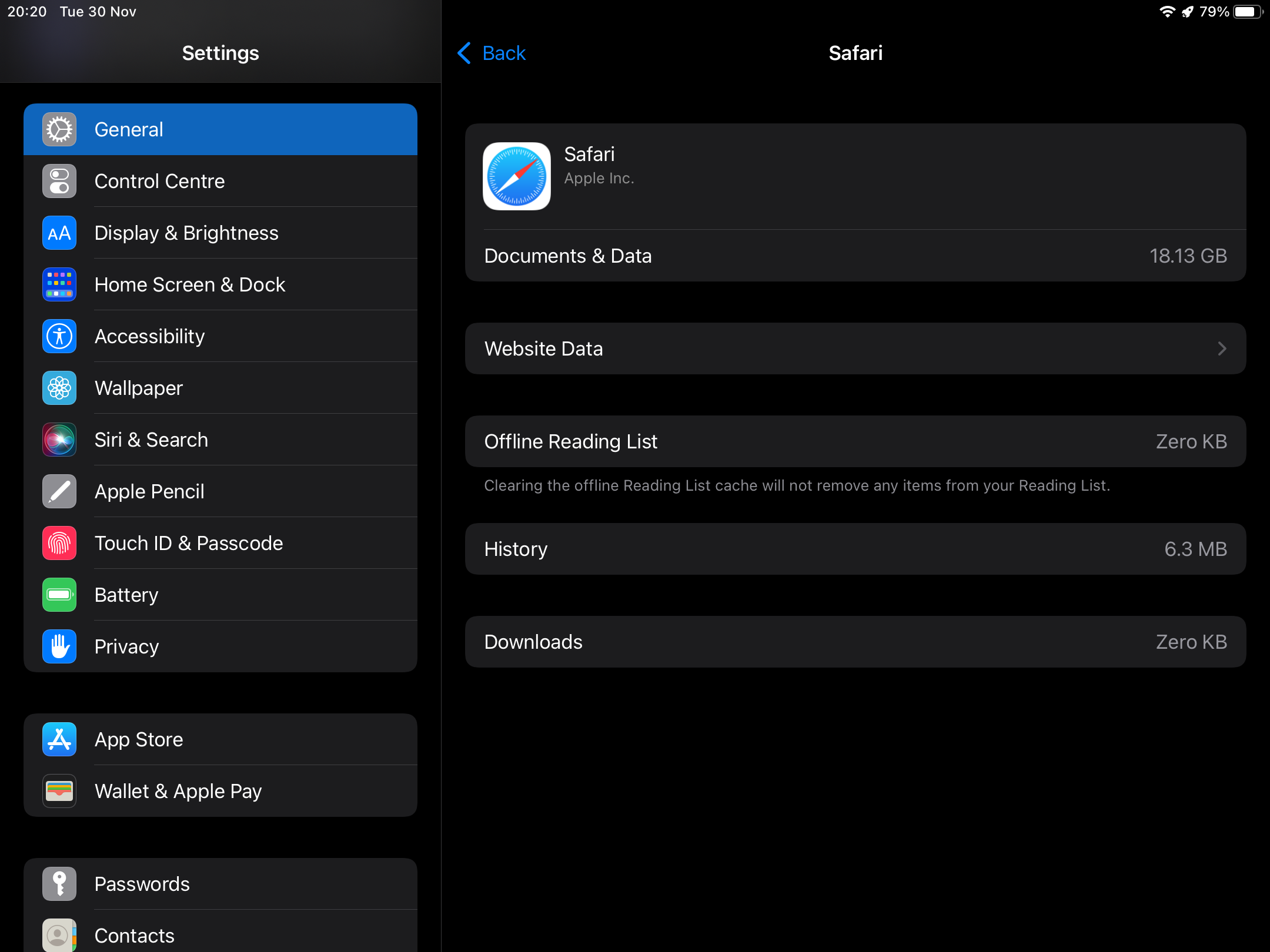This screenshot has height=952, width=1270.
Task: Tap the Documents & Data label
Action: coord(568,256)
